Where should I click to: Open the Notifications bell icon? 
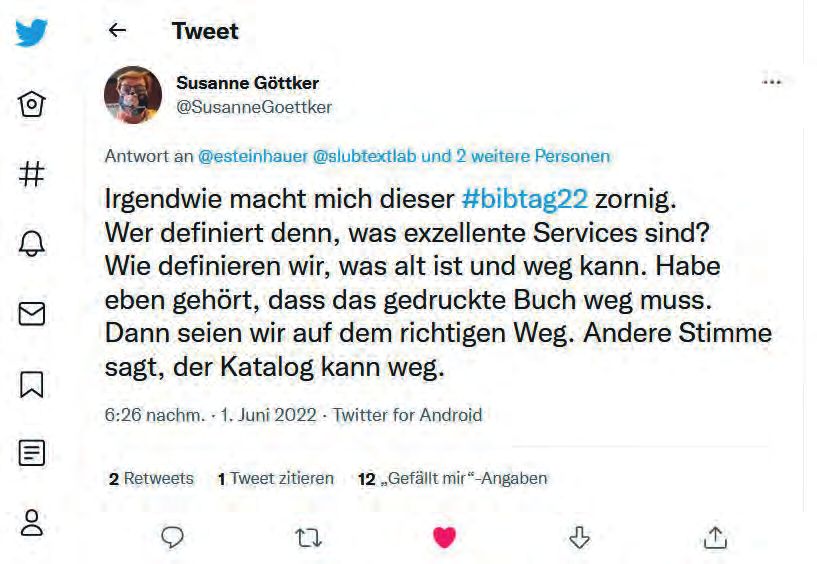click(x=31, y=243)
